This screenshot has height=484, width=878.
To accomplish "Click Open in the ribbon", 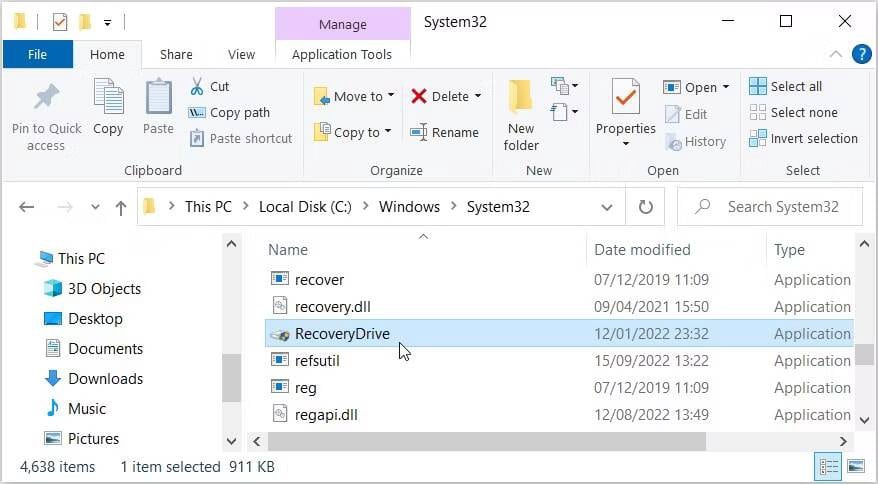I will (690, 87).
